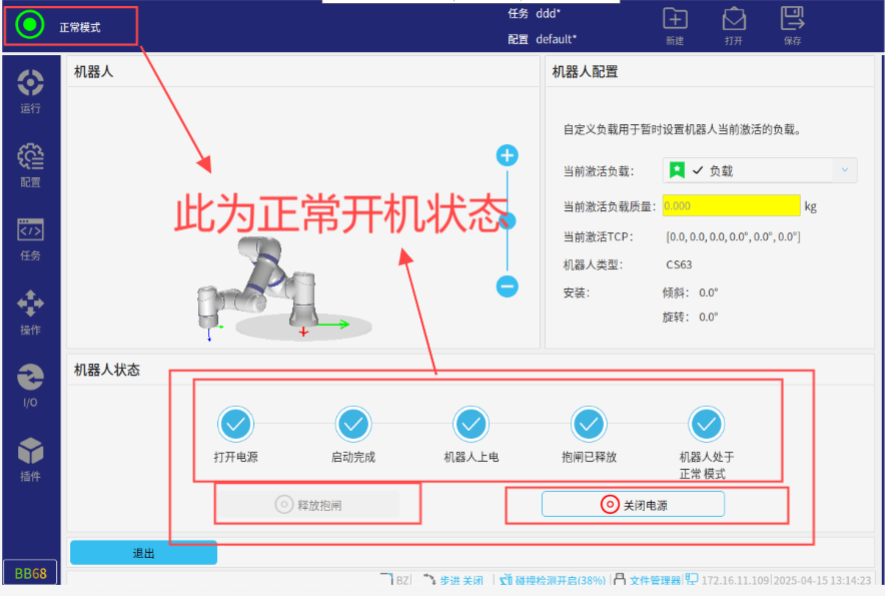Open the 文件管理器 link in status bar
The width and height of the screenshot is (885, 596).
(x=654, y=580)
